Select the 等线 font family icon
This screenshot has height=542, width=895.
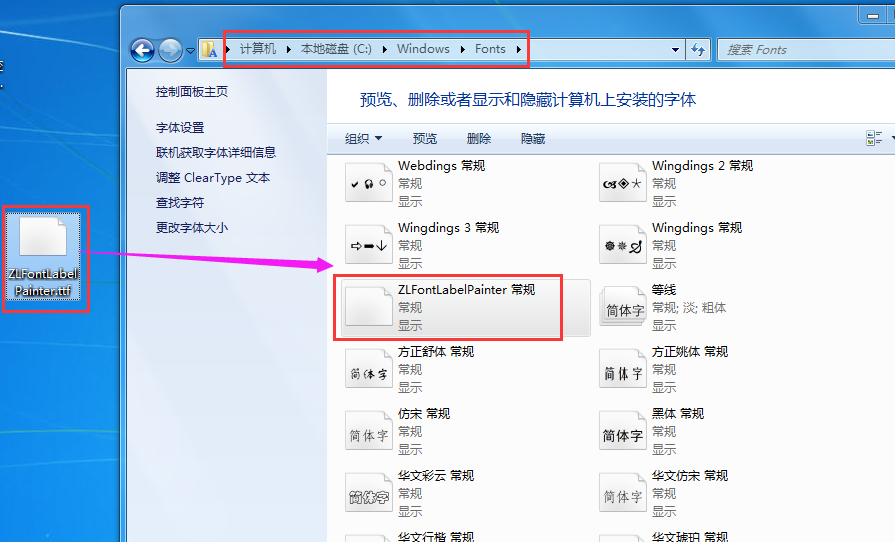click(621, 308)
